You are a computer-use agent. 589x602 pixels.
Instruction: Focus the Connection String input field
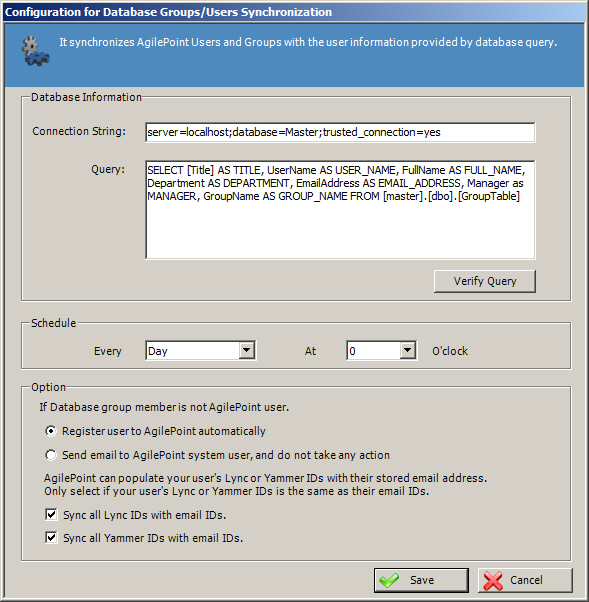coord(340,132)
